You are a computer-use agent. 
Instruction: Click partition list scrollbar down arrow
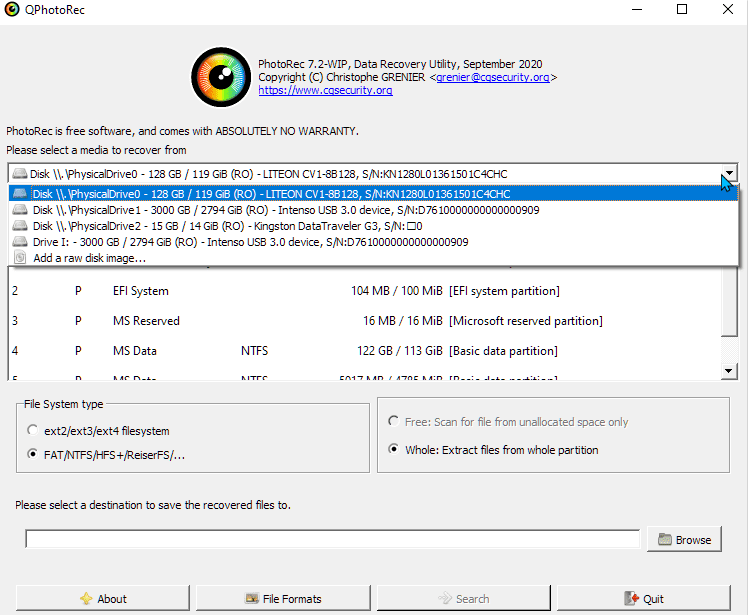pos(728,371)
